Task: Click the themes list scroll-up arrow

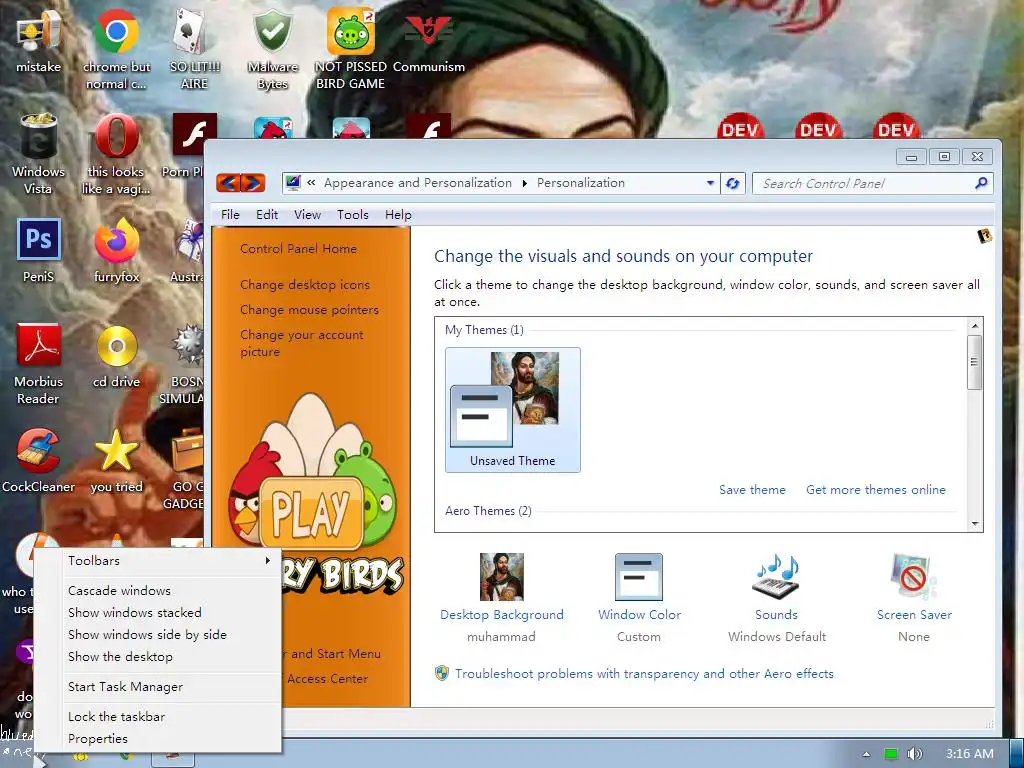Action: (x=974, y=326)
